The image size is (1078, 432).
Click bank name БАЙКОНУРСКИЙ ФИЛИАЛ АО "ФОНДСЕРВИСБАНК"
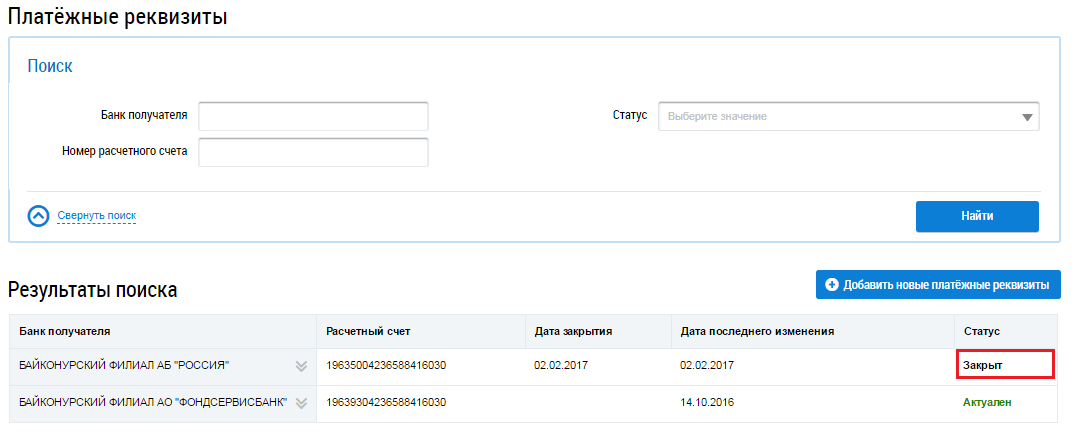153,402
